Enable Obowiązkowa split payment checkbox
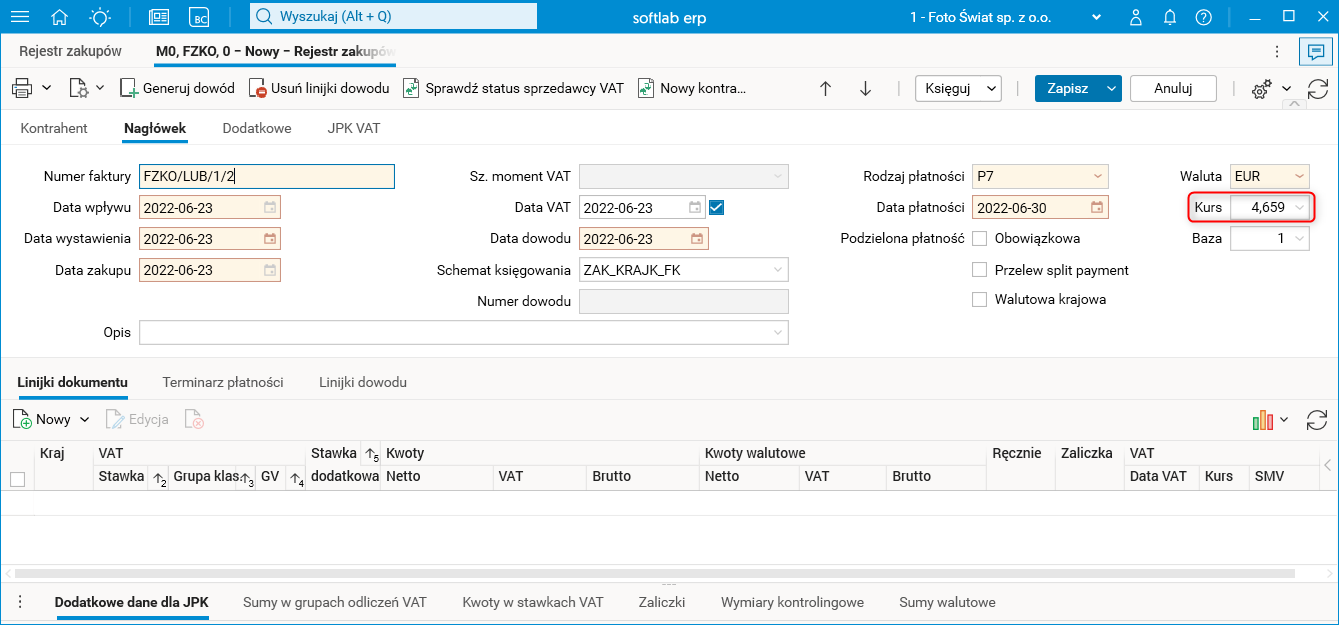Viewport: 1339px width, 625px height. pos(980,239)
